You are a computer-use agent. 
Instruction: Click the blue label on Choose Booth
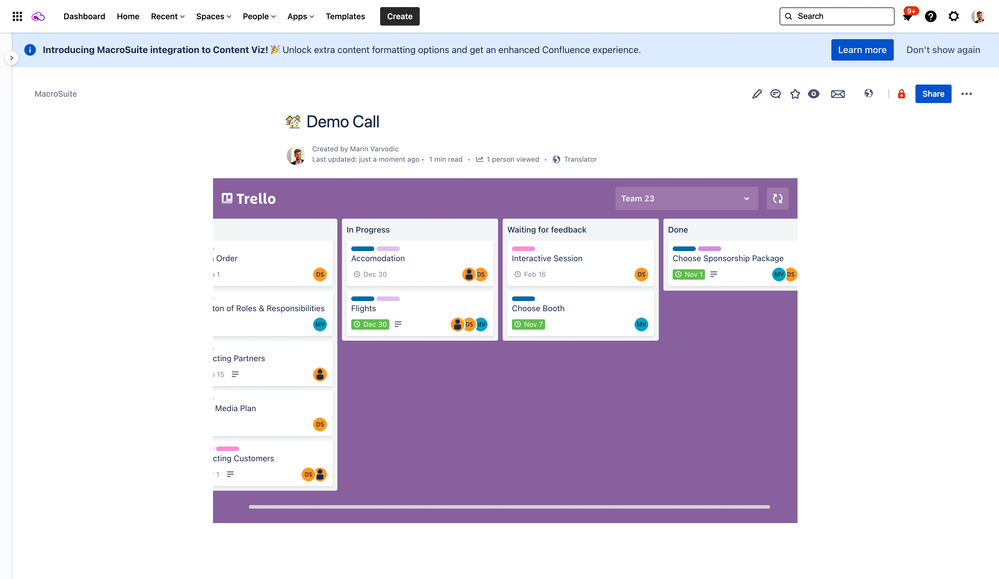click(x=523, y=298)
